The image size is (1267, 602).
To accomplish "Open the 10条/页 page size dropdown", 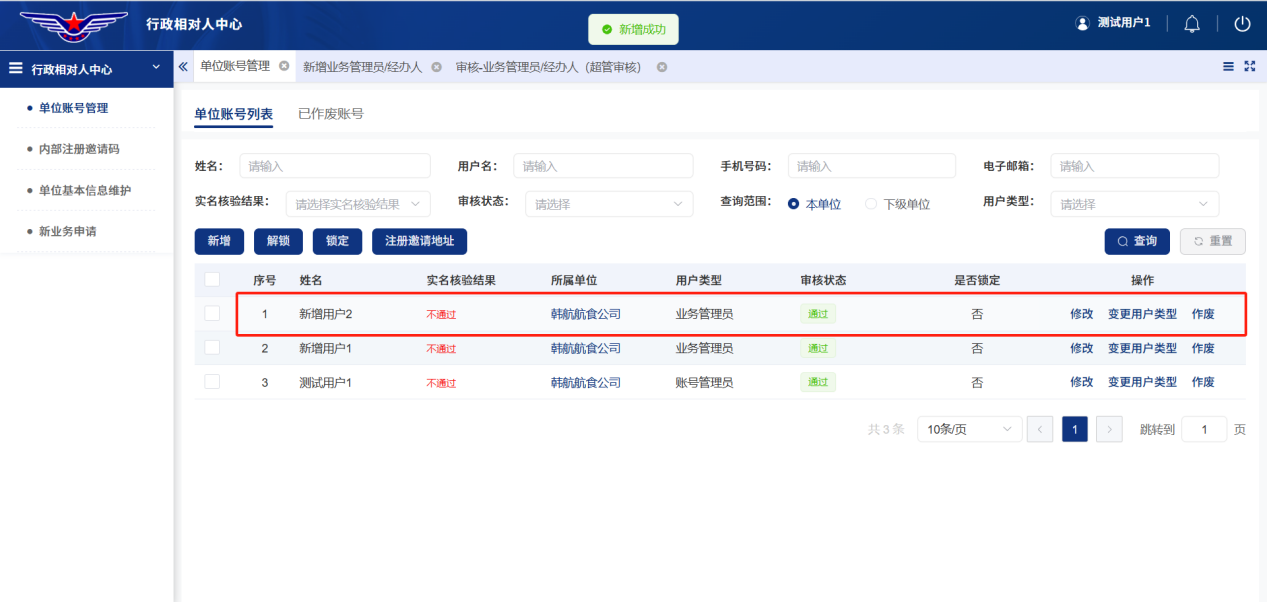I will coord(969,429).
